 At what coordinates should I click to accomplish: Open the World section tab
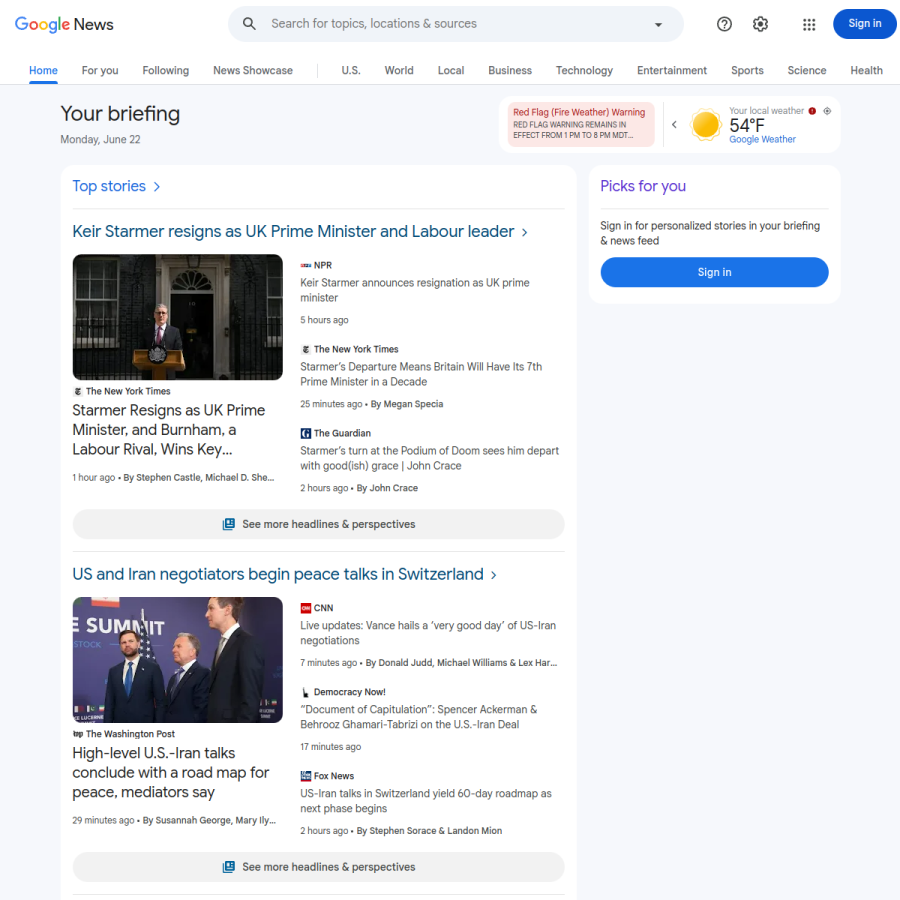(x=399, y=71)
